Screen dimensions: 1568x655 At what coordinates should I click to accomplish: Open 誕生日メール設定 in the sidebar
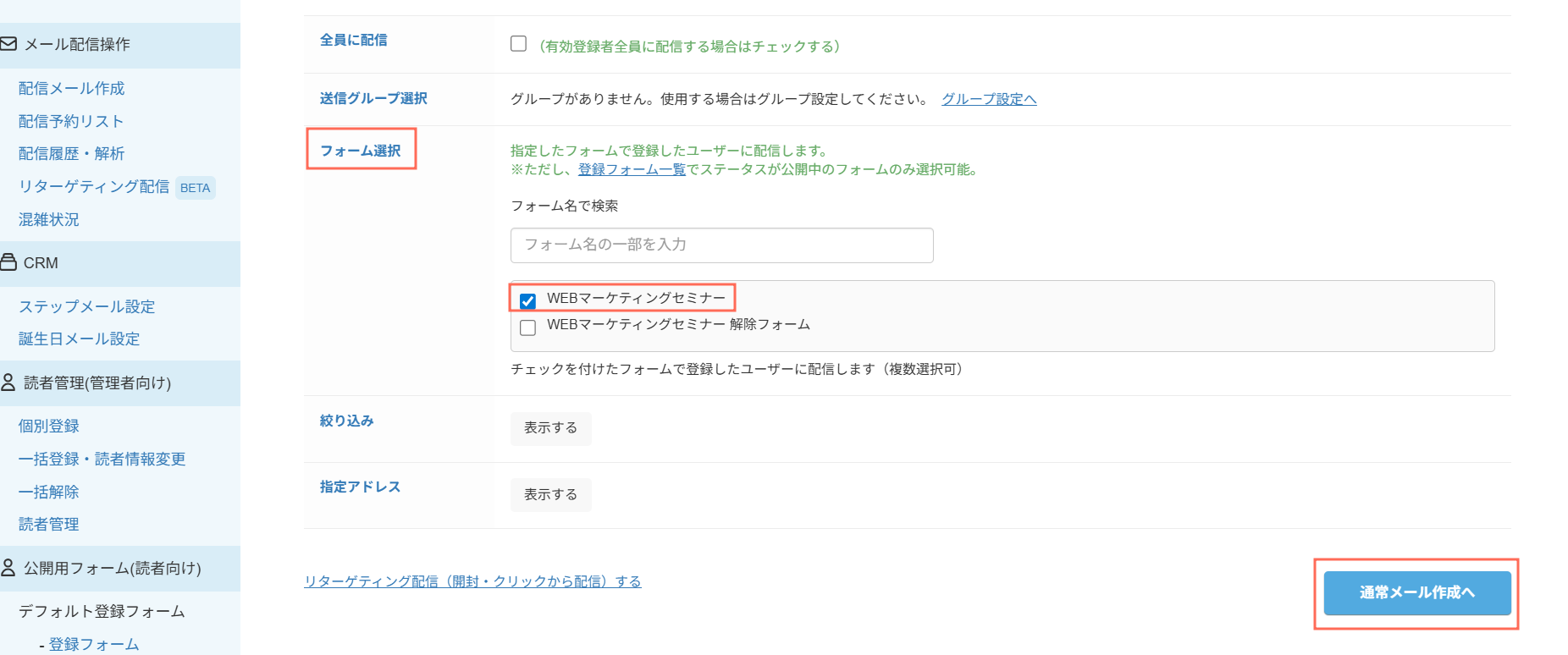pos(80,339)
